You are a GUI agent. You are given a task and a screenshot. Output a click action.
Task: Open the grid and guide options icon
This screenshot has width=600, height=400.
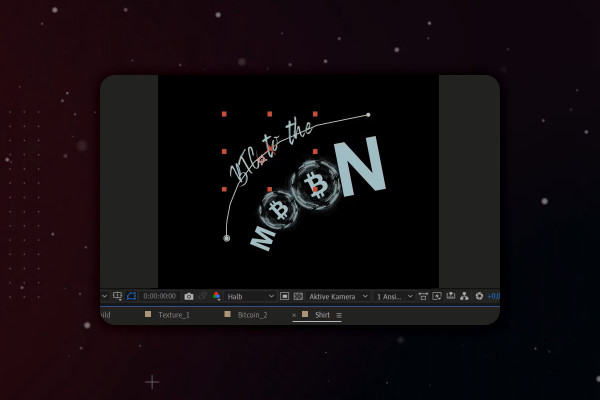(x=117, y=296)
